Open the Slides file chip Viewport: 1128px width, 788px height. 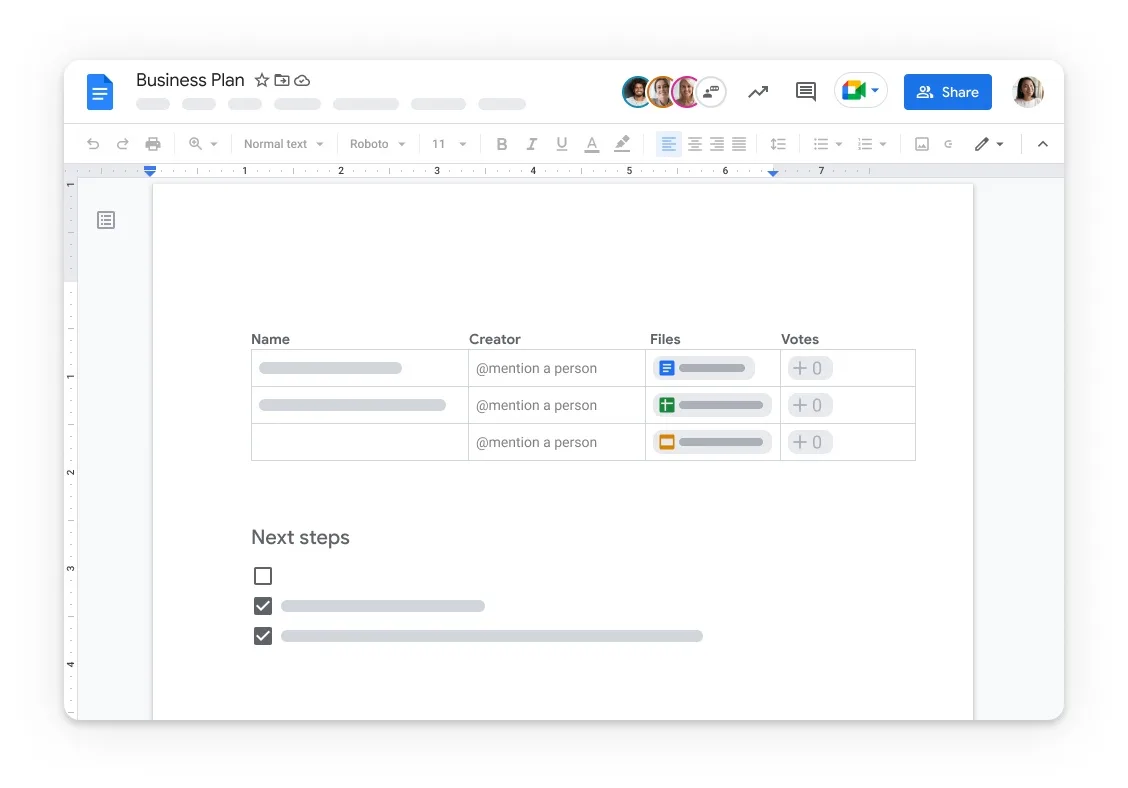click(x=712, y=442)
